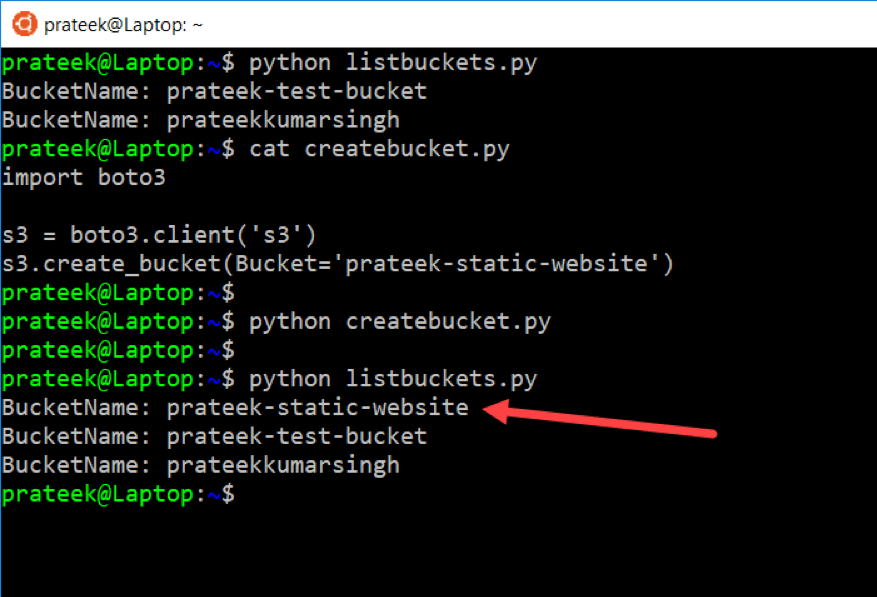Screen dimensions: 877x597
Task: Click the 'cat createbucket.py' command text
Action: tap(379, 149)
